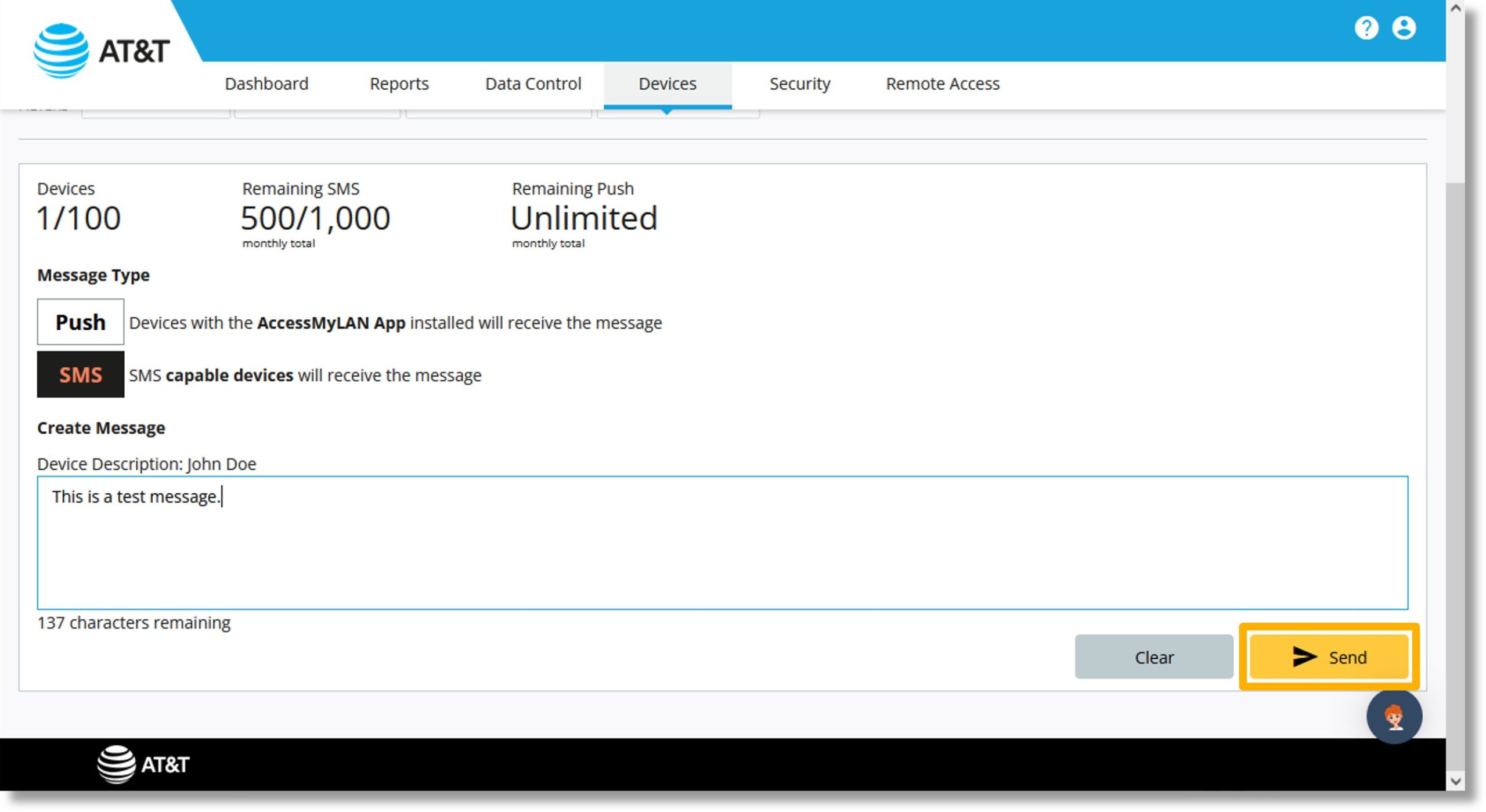Viewport: 1486px width, 812px height.
Task: Open the user account profile icon
Action: click(x=1404, y=28)
